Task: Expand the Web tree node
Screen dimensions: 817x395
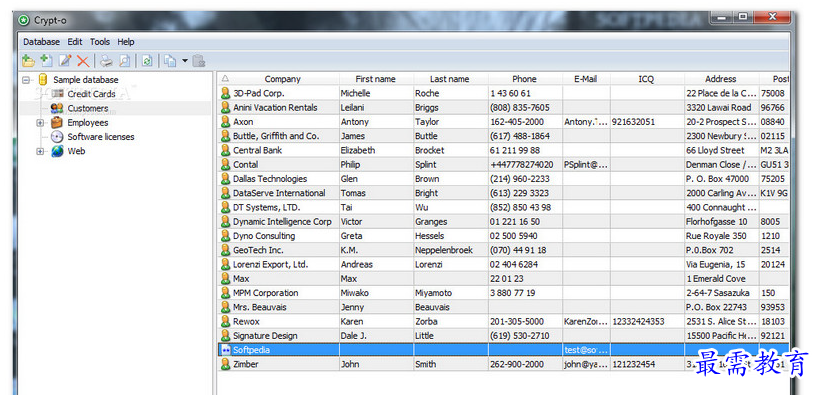Action: 40,151
